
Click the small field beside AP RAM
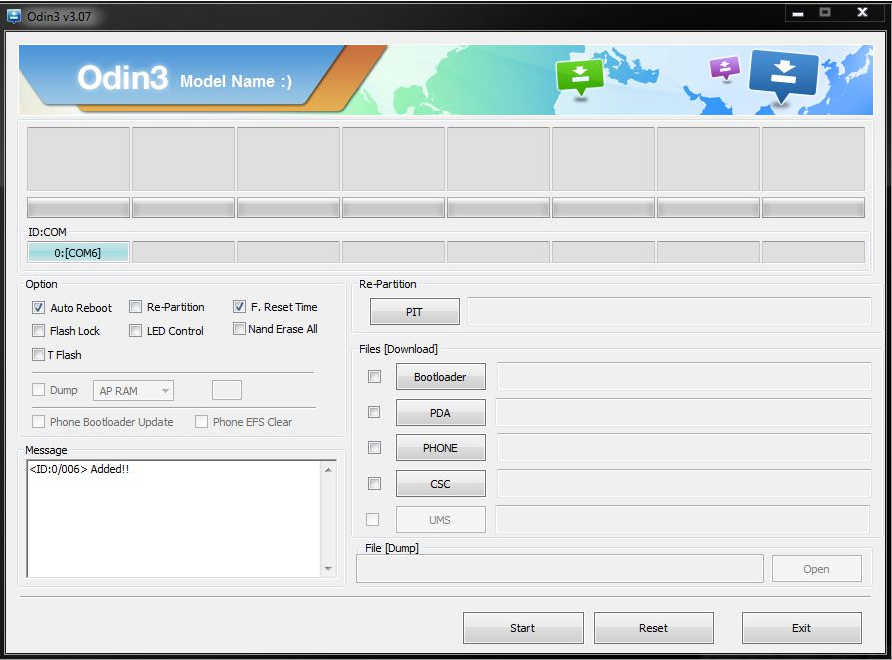click(x=227, y=390)
